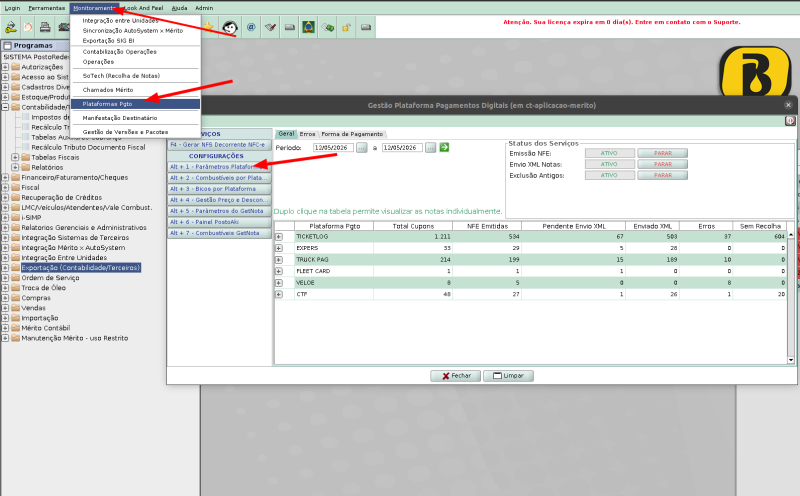This screenshot has width=800, height=496.
Task: Collapse the Contabilidade tree node
Action: click(5, 107)
